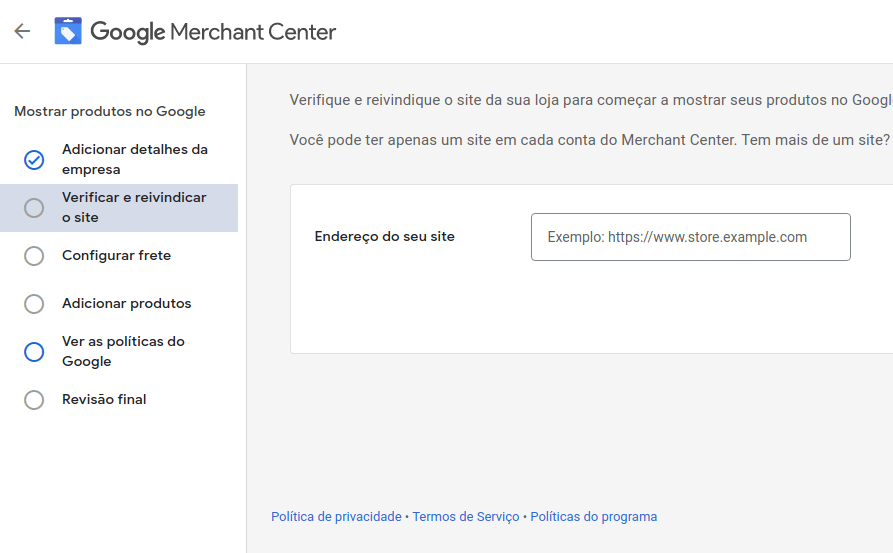Focus the website address input field

(691, 237)
